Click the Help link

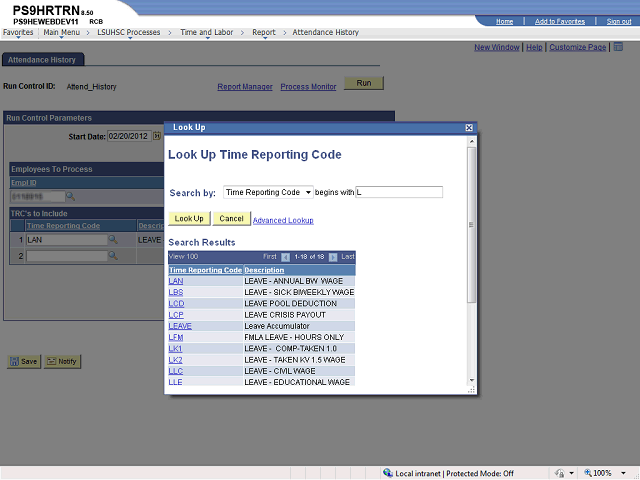coord(534,47)
